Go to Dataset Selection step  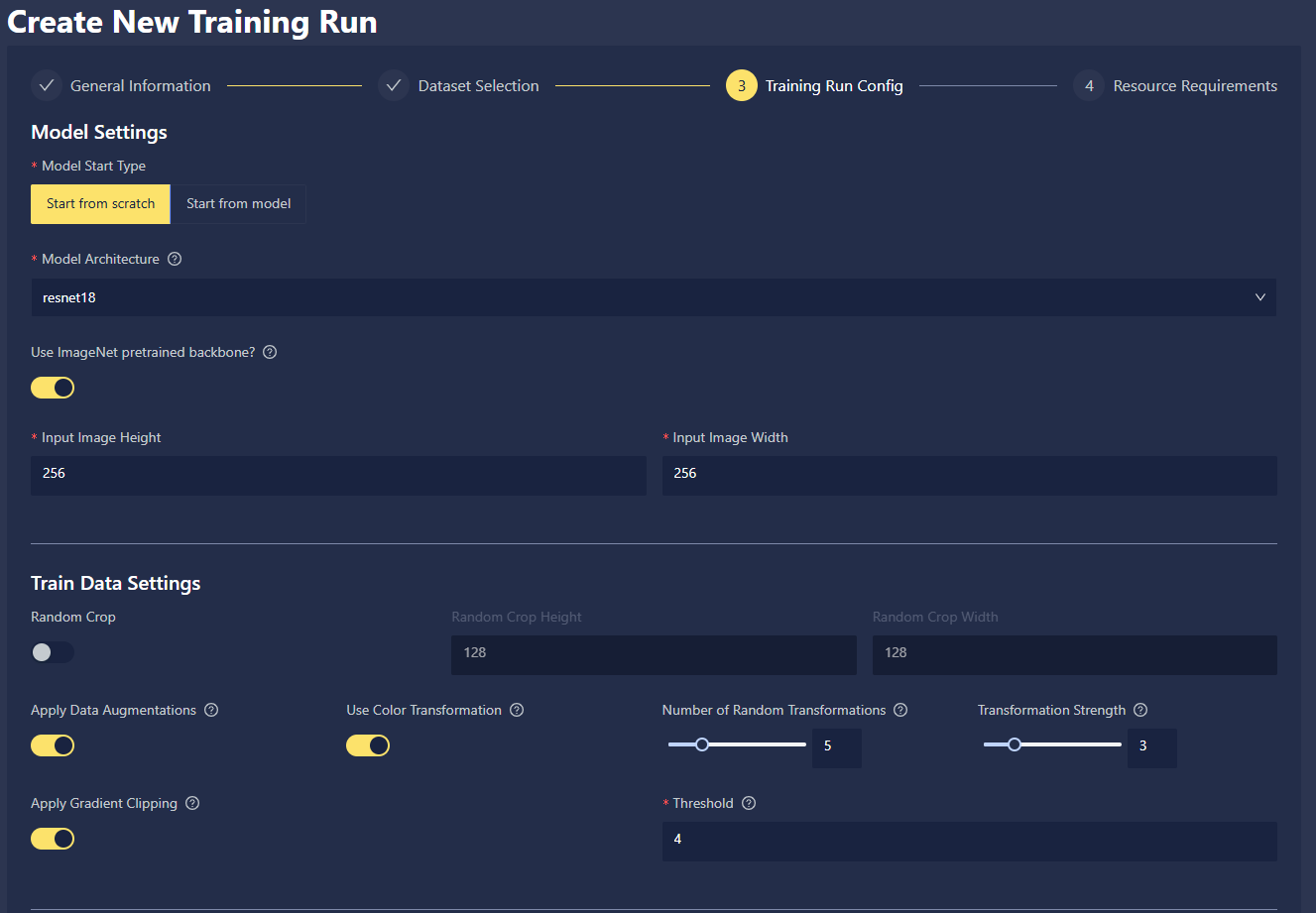[x=479, y=86]
